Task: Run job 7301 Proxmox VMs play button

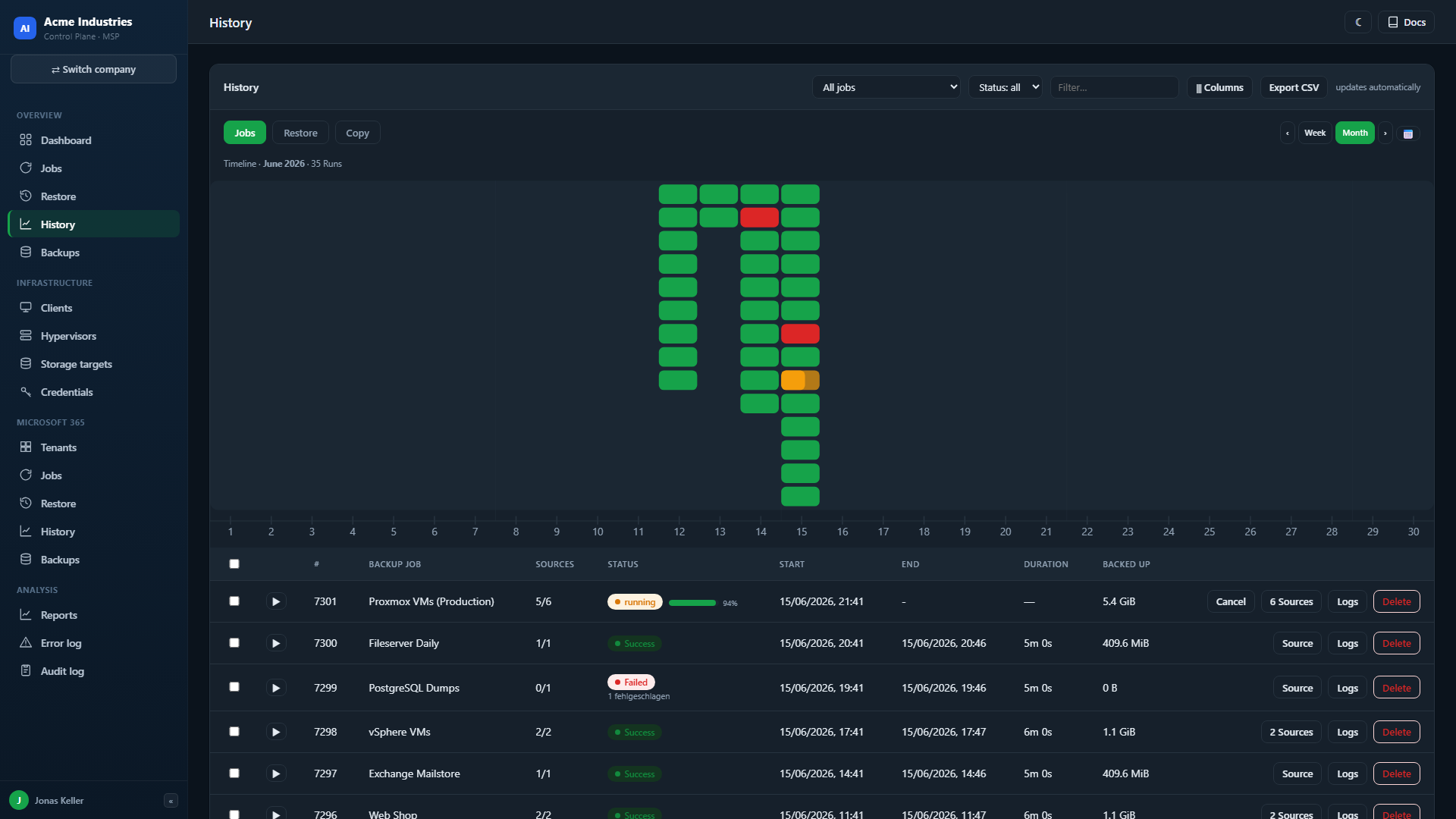Action: [x=276, y=601]
